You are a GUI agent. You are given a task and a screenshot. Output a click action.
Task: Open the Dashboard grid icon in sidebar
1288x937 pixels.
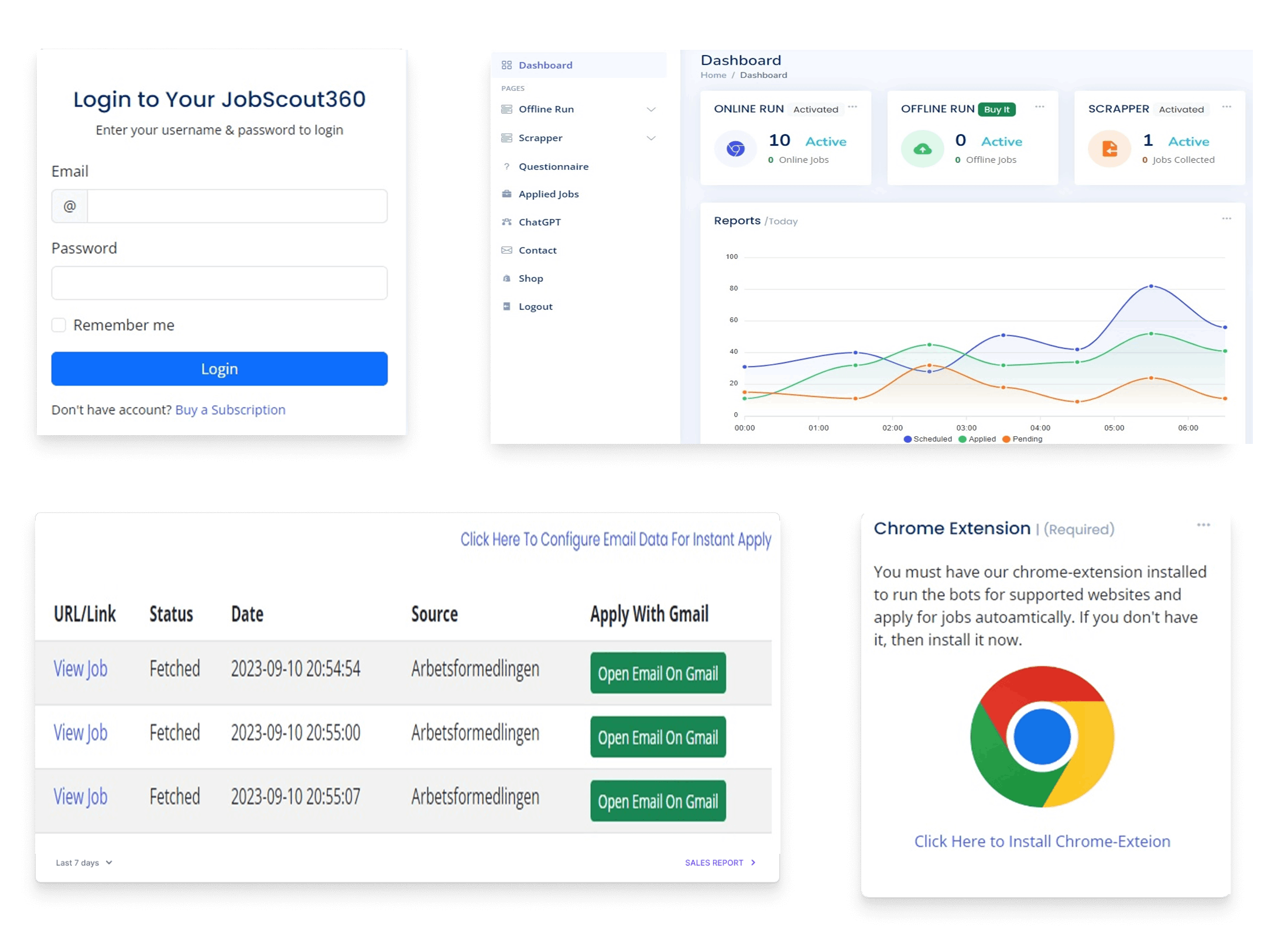pos(507,65)
